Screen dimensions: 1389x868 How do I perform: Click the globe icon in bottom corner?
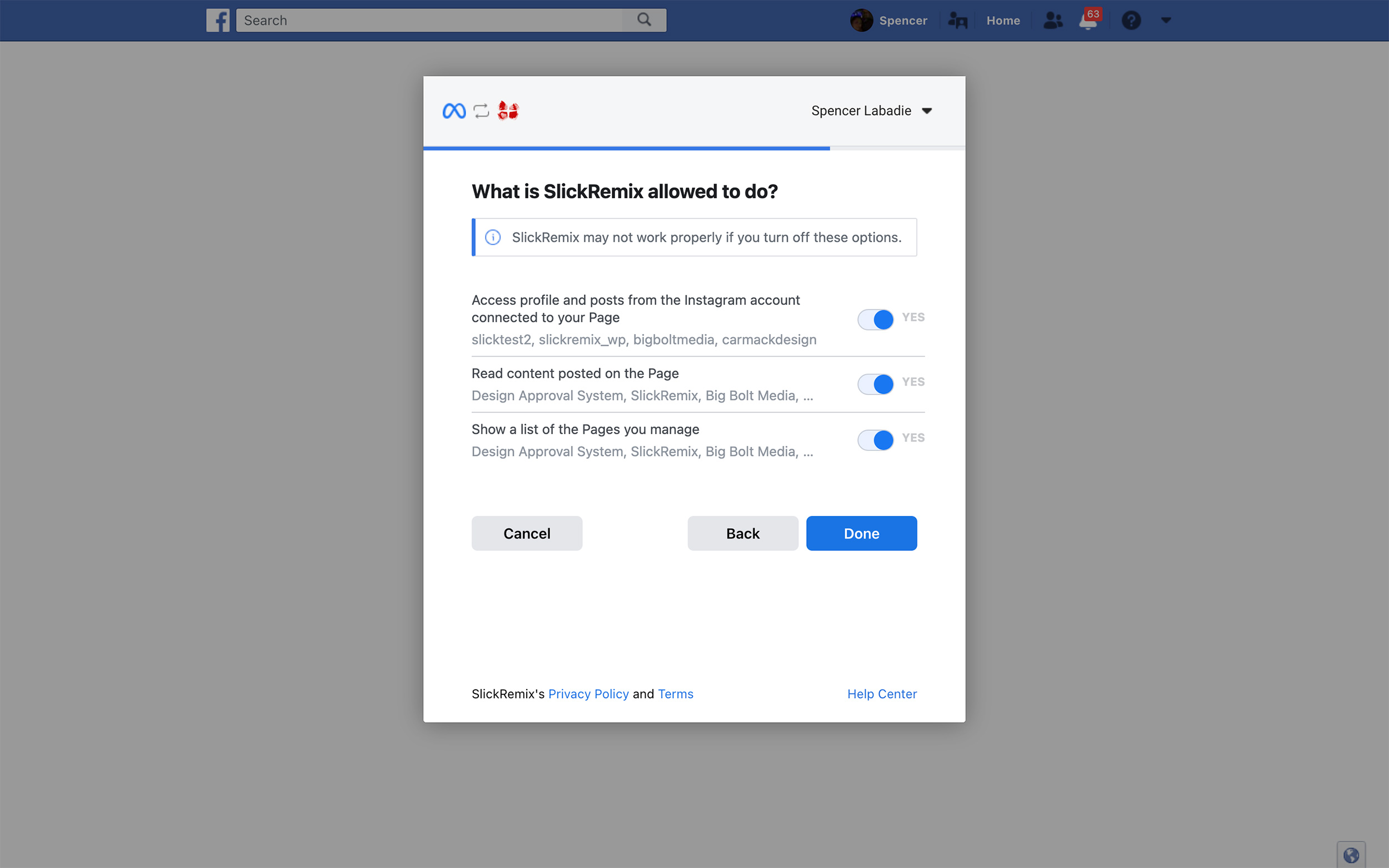(x=1351, y=855)
